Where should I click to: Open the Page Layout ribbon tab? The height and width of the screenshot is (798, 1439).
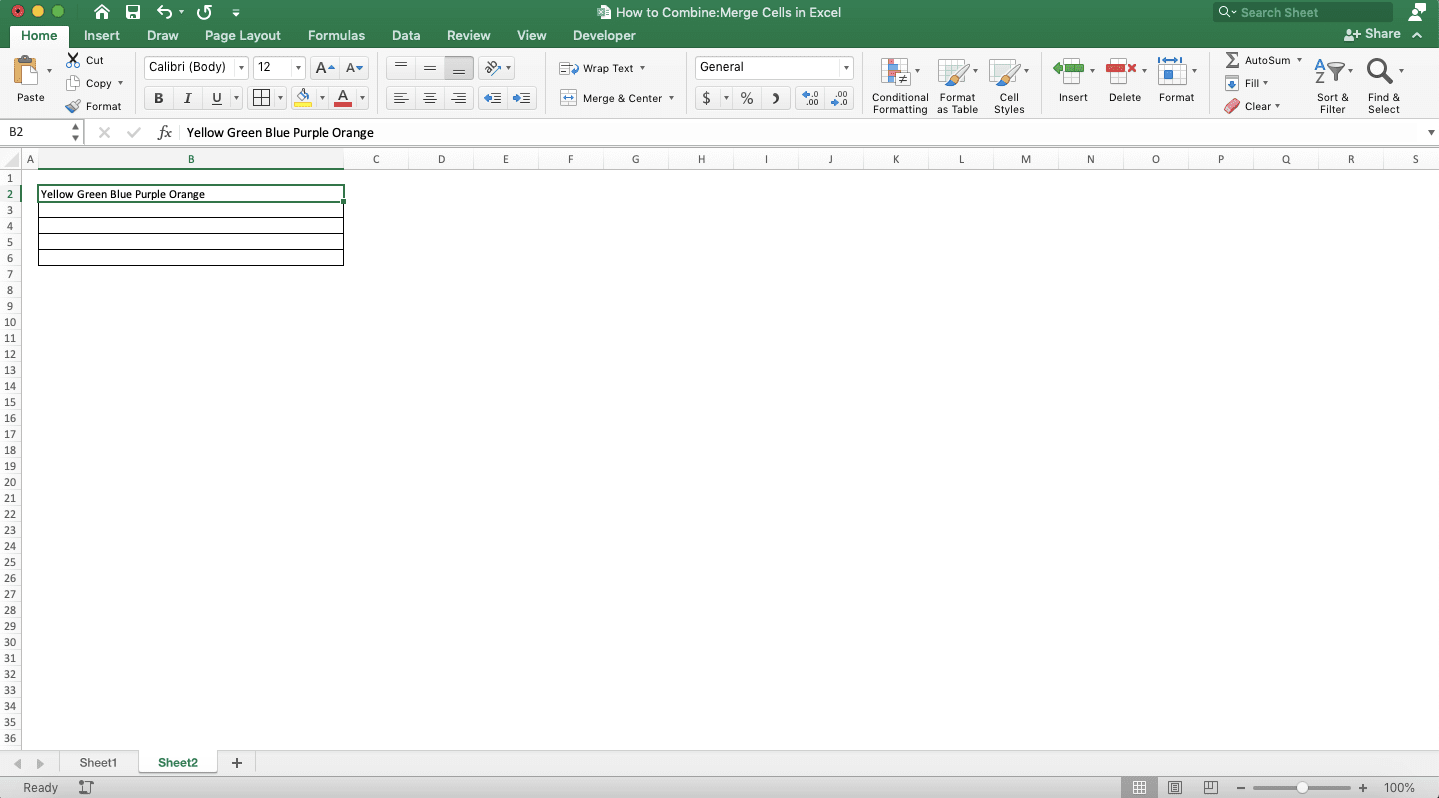(x=242, y=35)
